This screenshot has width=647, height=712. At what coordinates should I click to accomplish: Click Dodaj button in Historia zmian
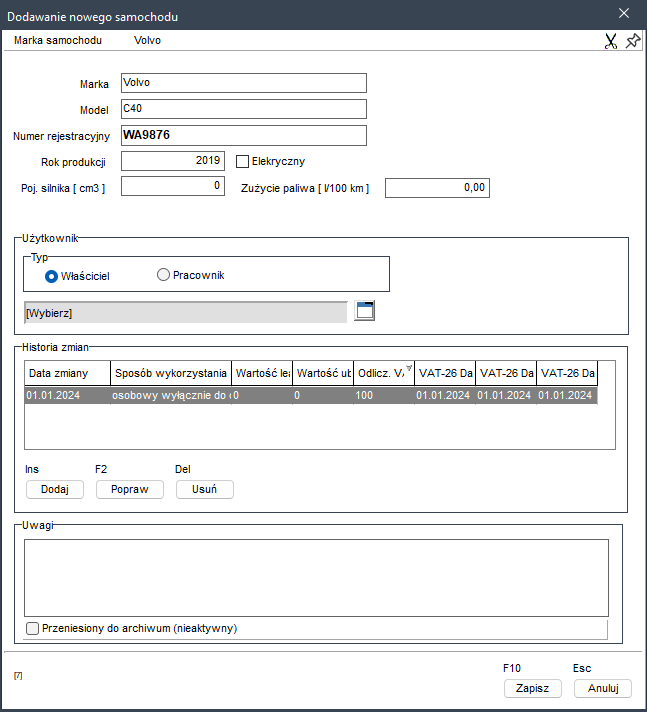coord(55,490)
